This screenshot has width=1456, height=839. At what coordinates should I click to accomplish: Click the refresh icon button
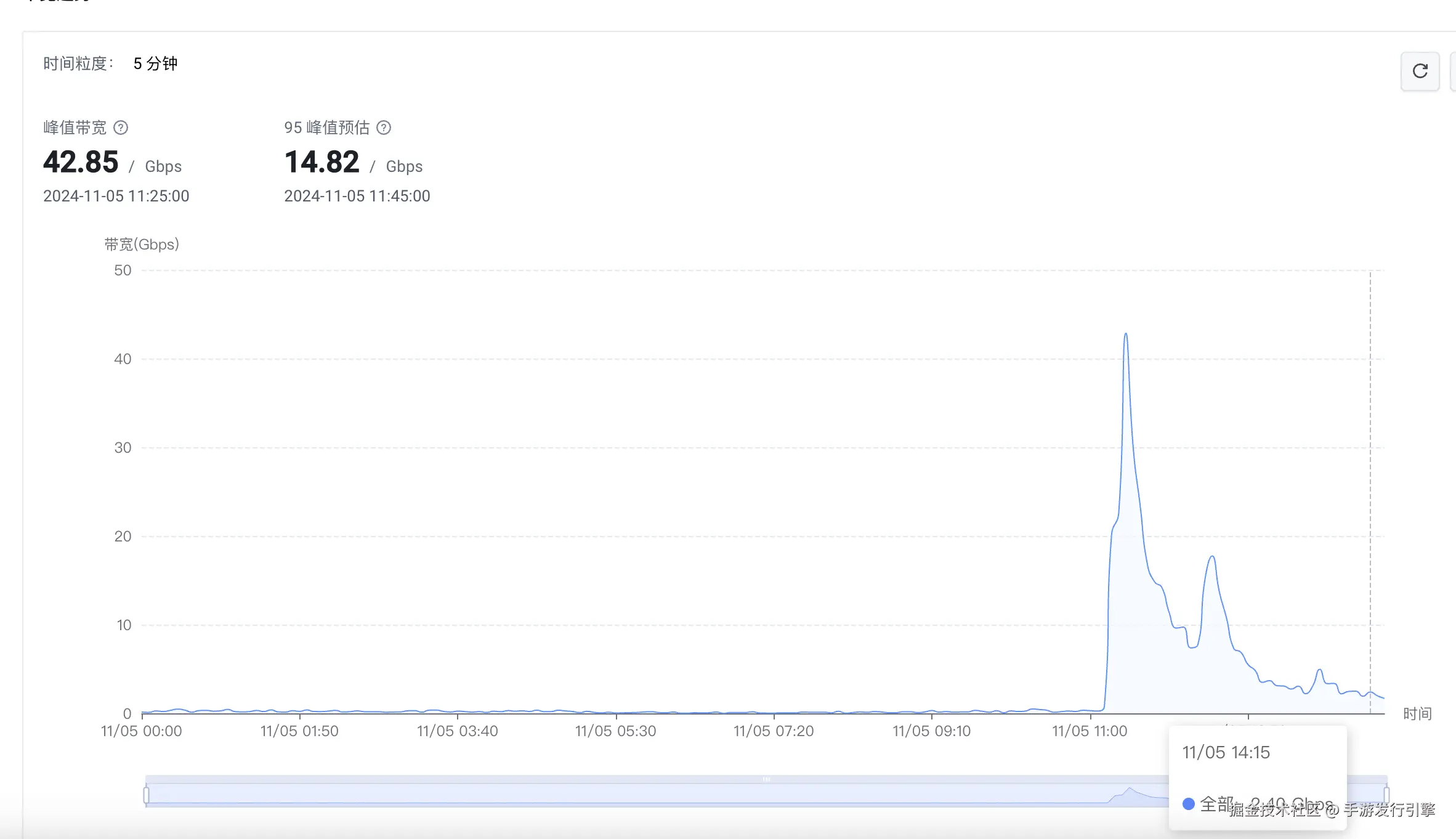coord(1420,71)
